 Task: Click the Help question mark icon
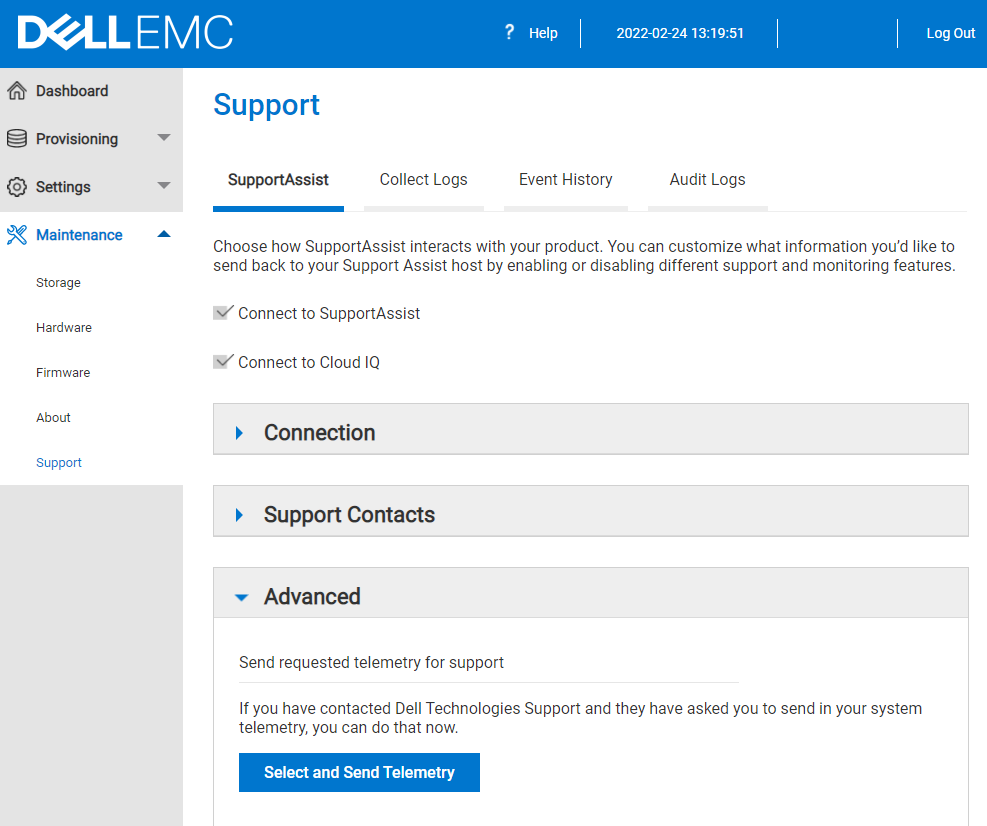click(x=510, y=32)
